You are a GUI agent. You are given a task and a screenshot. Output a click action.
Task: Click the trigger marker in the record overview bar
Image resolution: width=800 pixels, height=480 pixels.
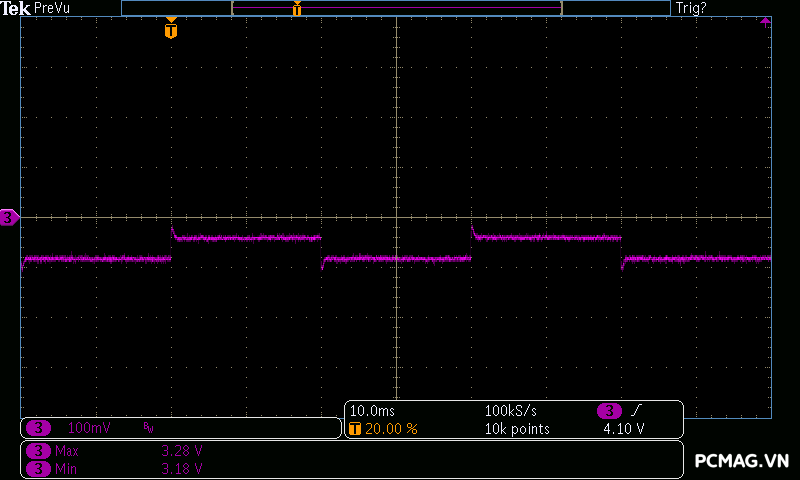click(x=297, y=9)
